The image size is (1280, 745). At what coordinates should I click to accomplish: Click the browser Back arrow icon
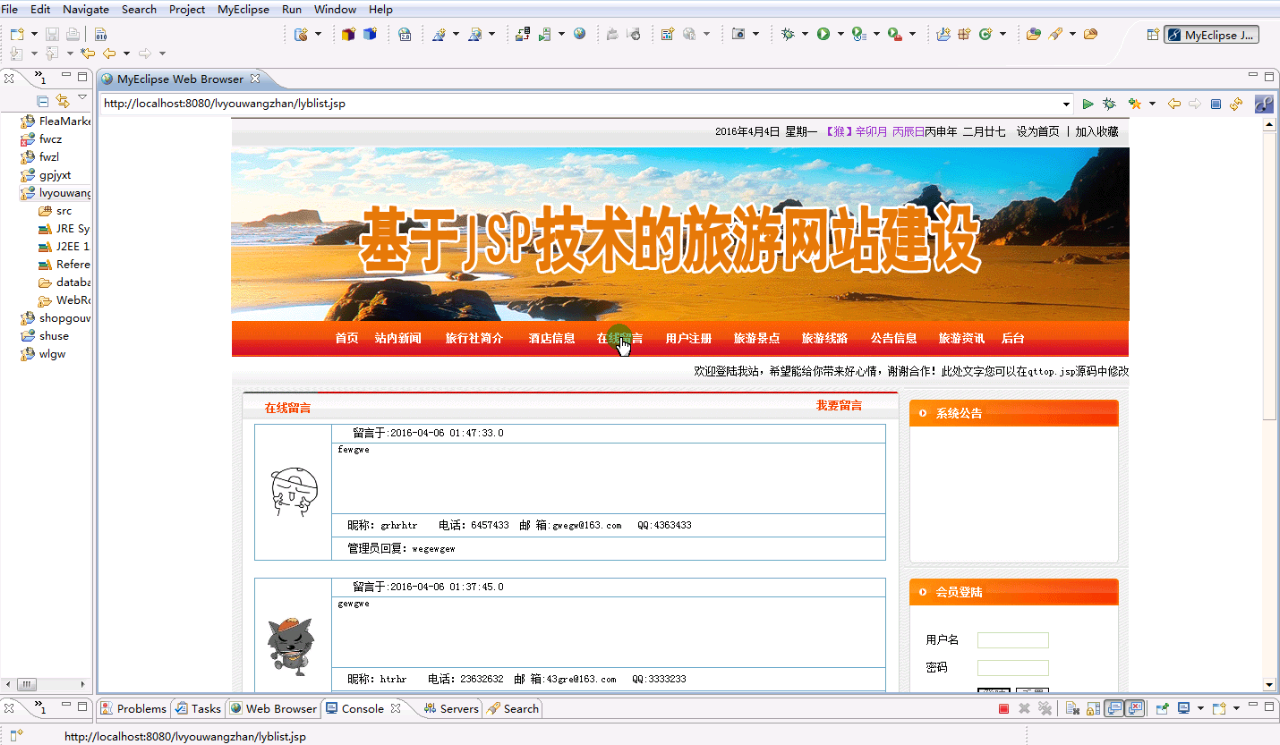(1174, 104)
